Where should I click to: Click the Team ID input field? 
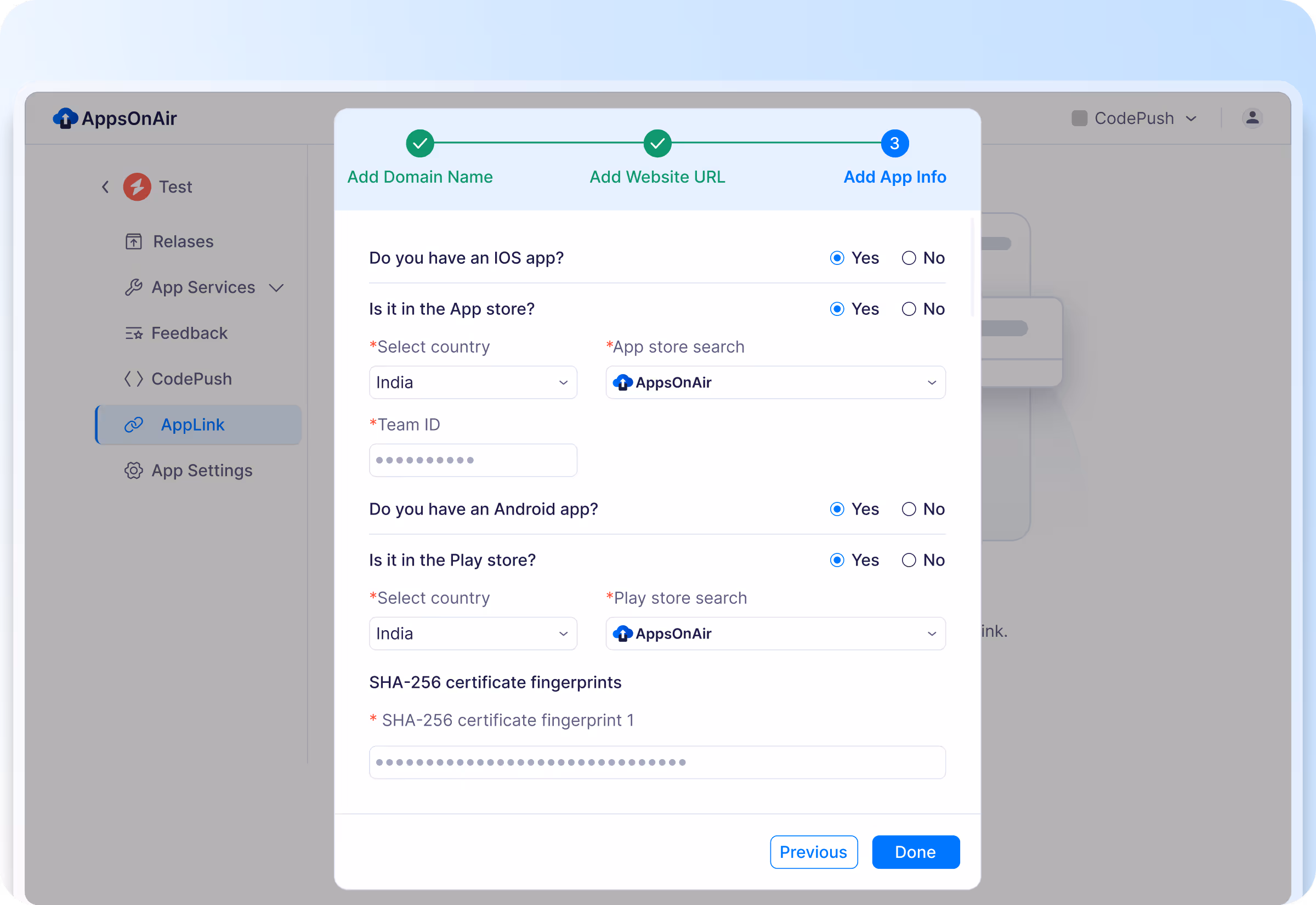(x=473, y=460)
